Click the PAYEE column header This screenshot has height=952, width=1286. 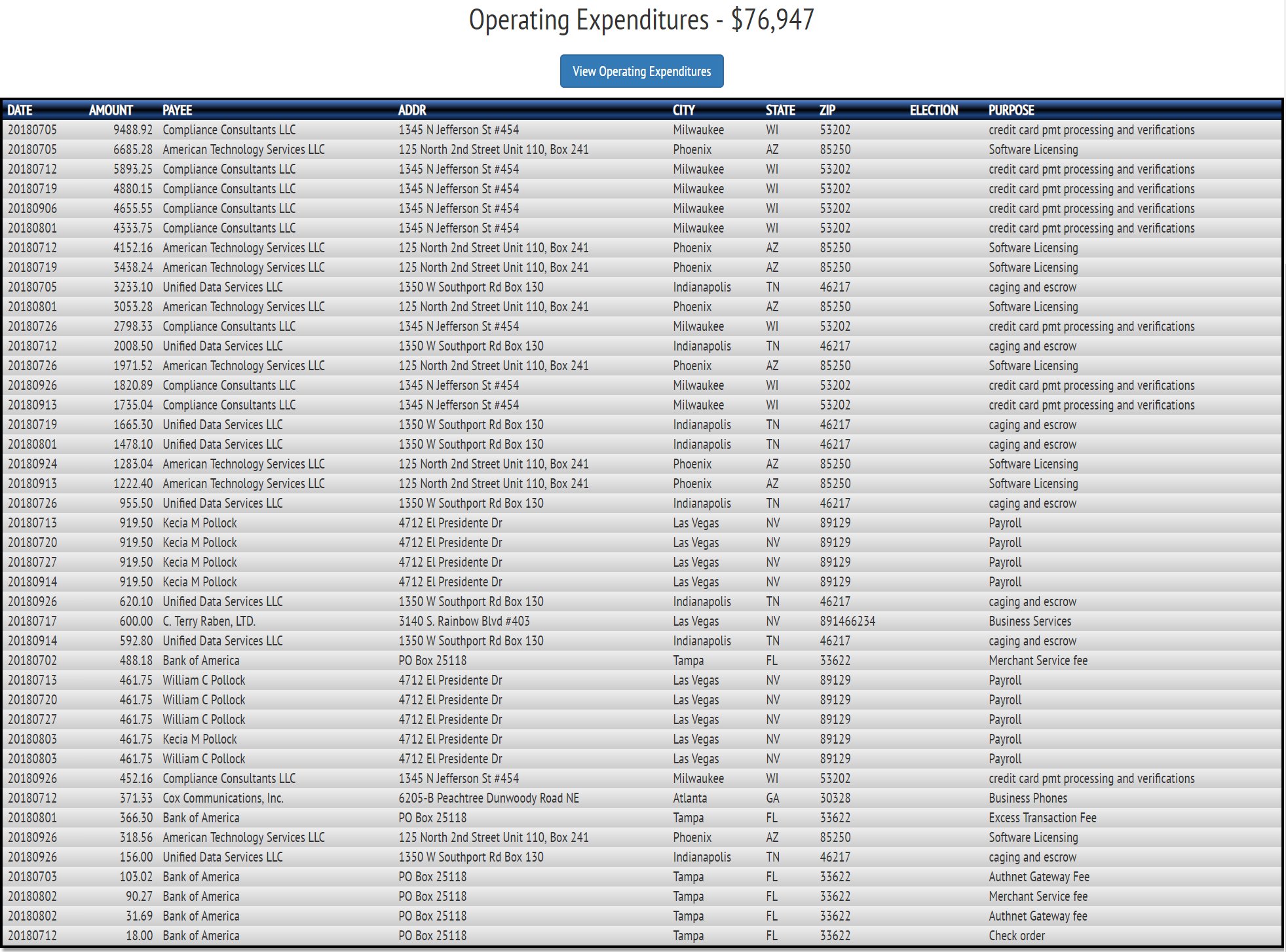pyautogui.click(x=178, y=110)
